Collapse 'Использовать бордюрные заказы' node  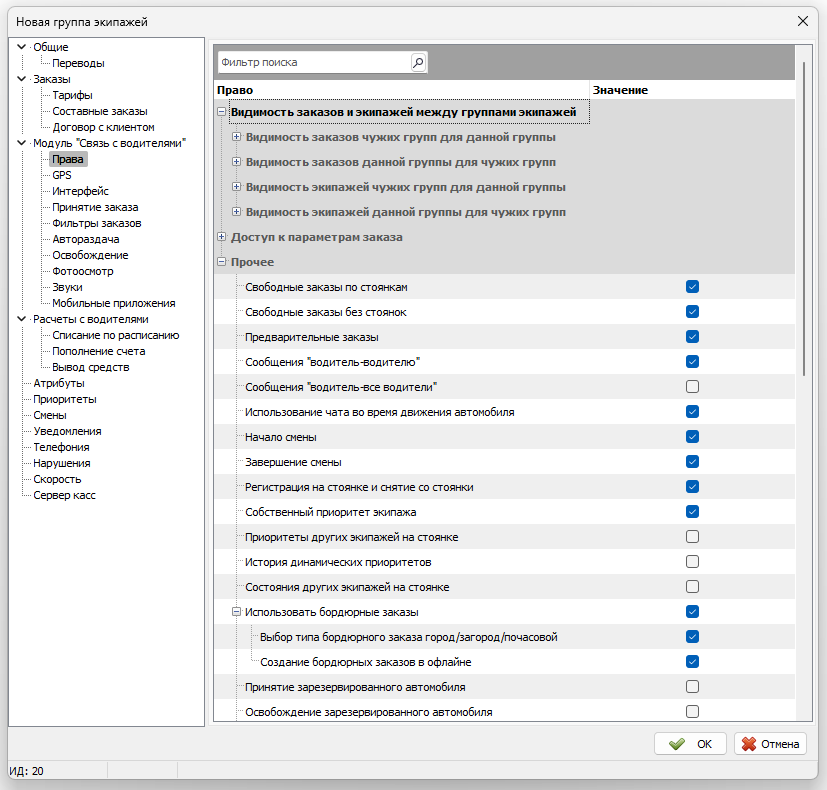(236, 612)
